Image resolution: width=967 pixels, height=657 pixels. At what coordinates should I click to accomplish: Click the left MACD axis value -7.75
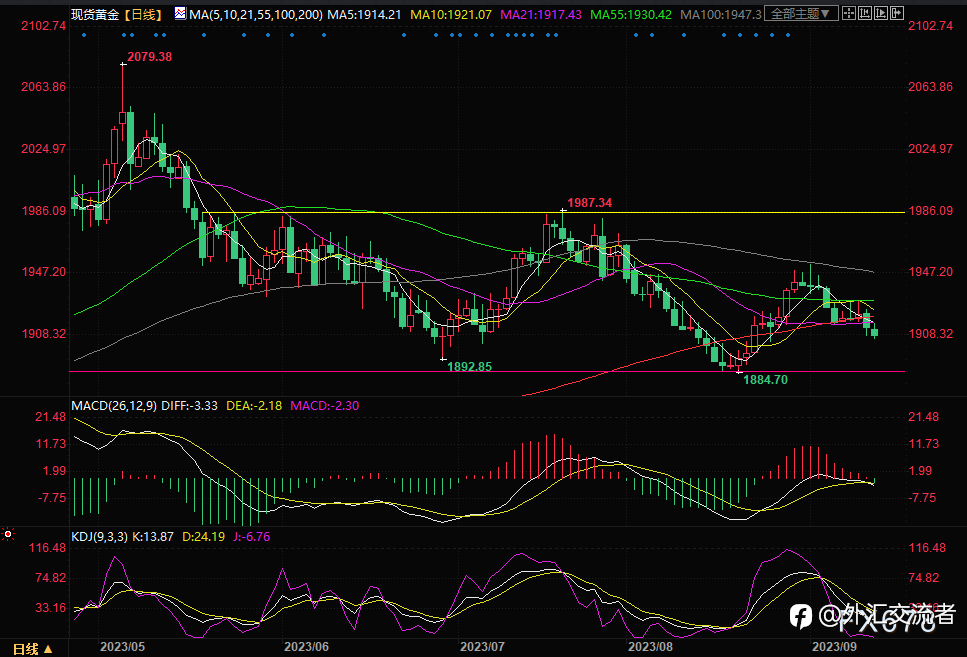pos(52,497)
